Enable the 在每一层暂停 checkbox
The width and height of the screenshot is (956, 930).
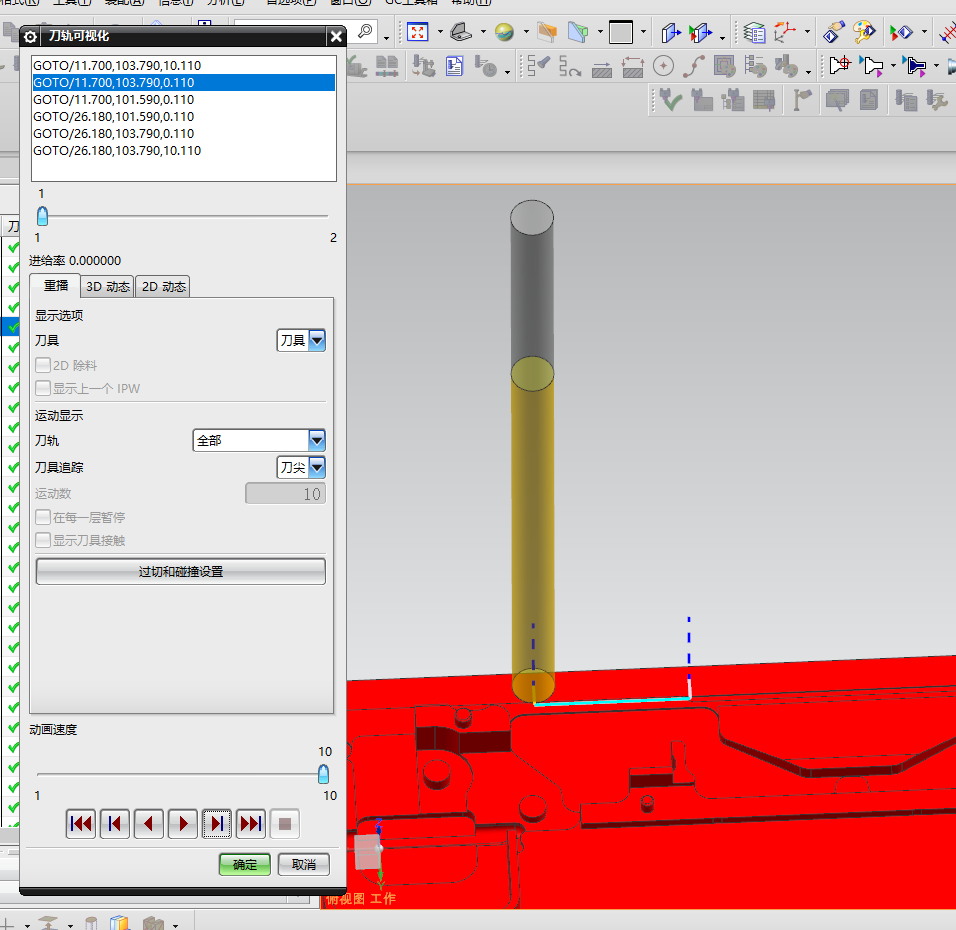click(x=43, y=518)
